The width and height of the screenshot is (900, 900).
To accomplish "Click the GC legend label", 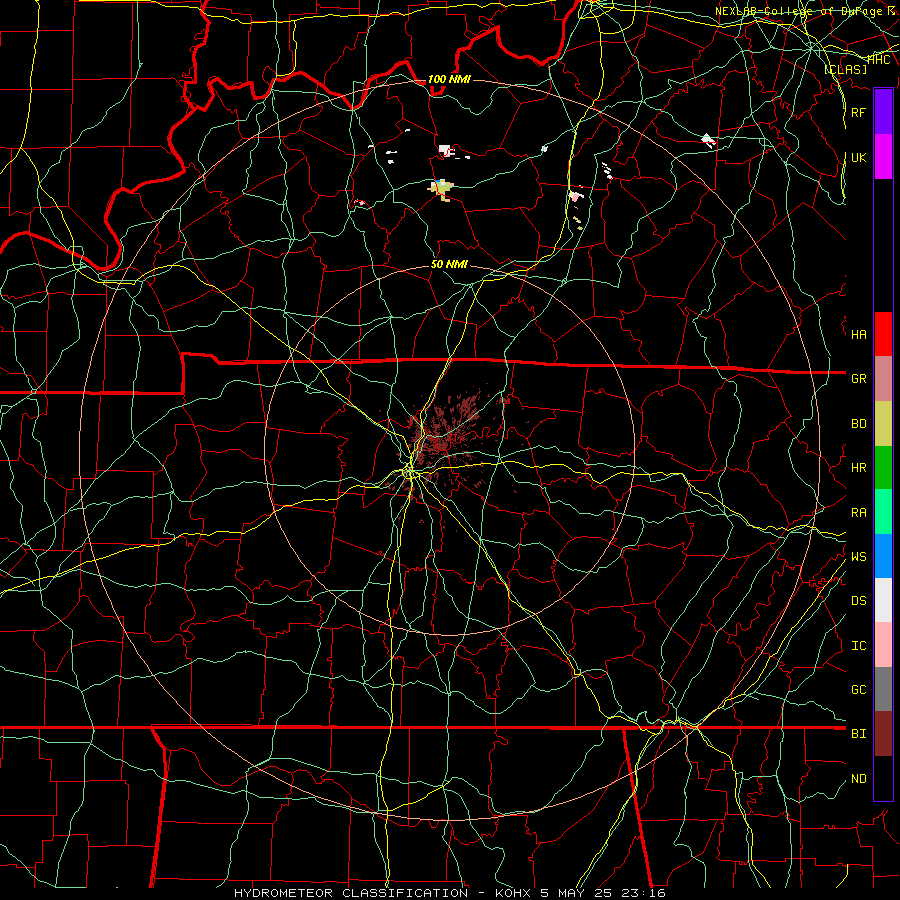I will (858, 690).
